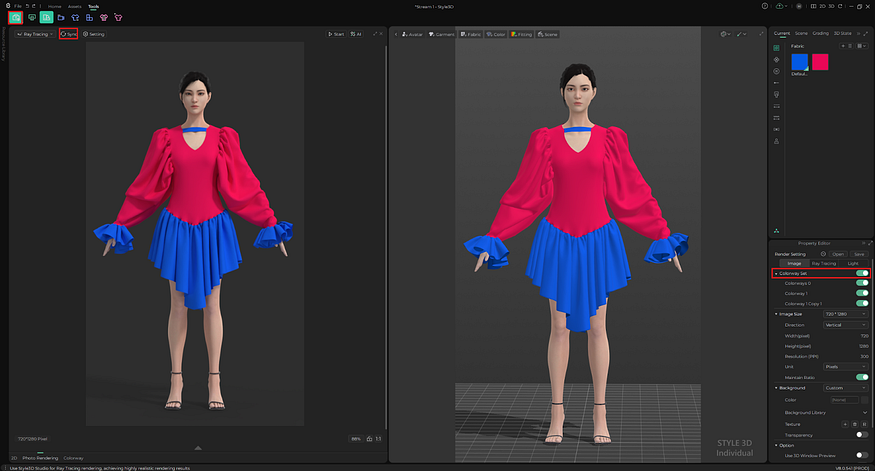Delete the background texture with trash icon
The height and width of the screenshot is (471, 875).
point(854,424)
